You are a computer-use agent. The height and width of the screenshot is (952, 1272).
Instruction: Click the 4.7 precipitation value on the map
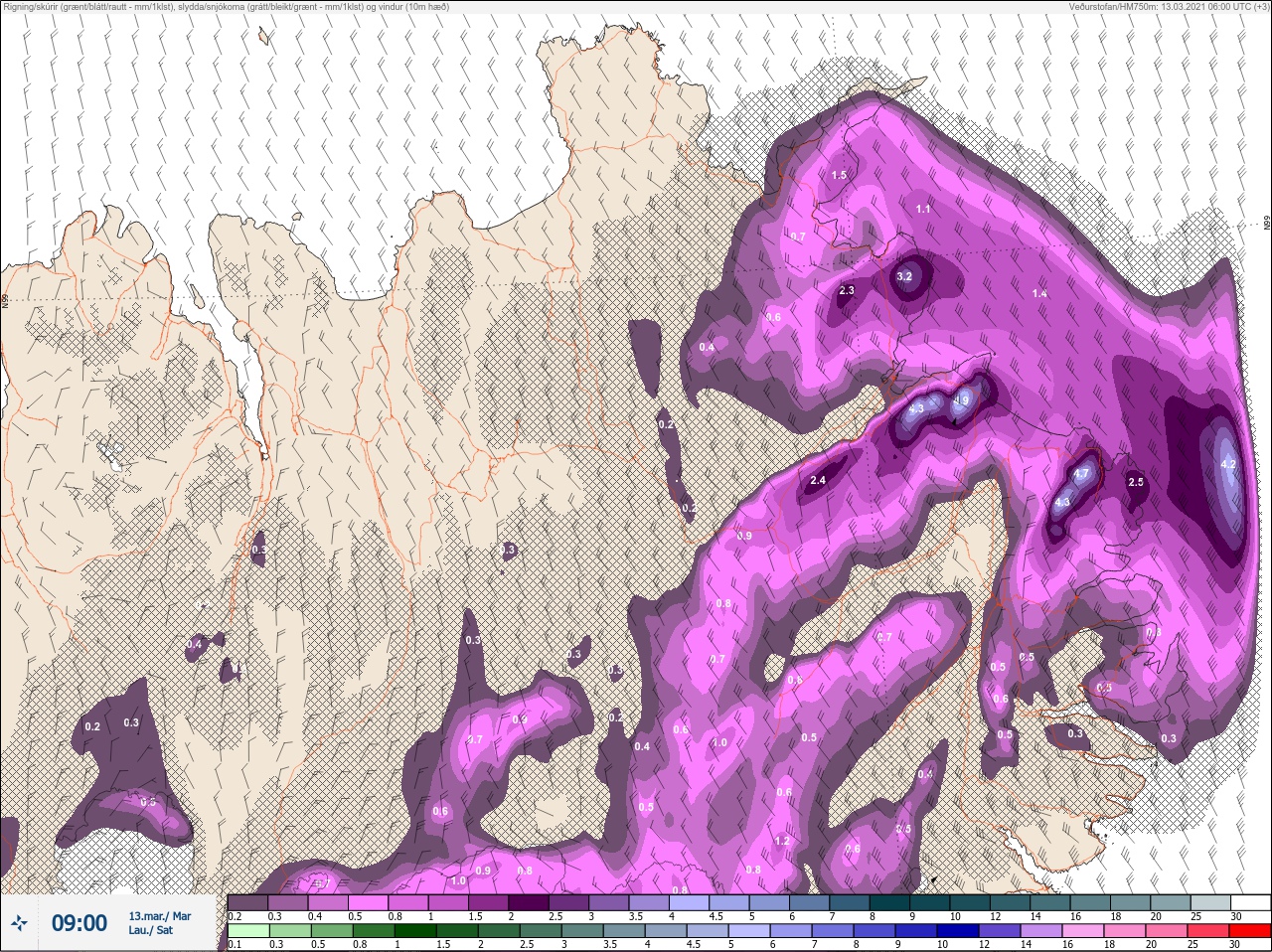1082,473
